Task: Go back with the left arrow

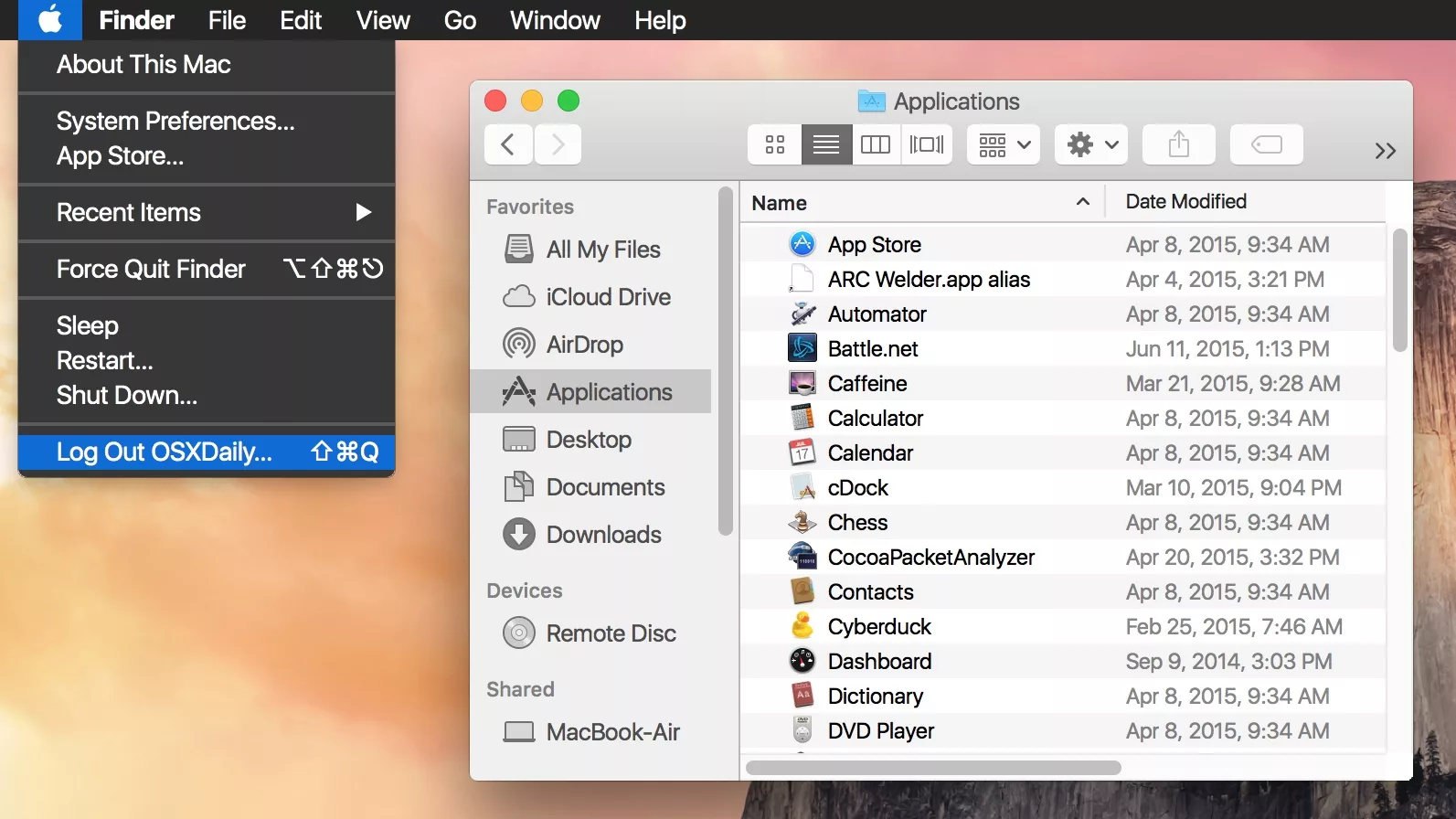Action: [x=508, y=144]
